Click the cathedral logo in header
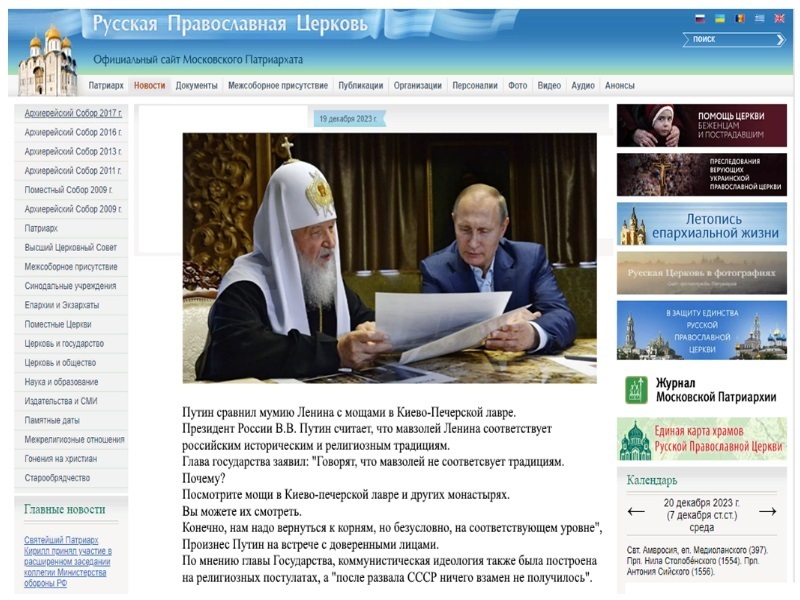 click(x=46, y=60)
